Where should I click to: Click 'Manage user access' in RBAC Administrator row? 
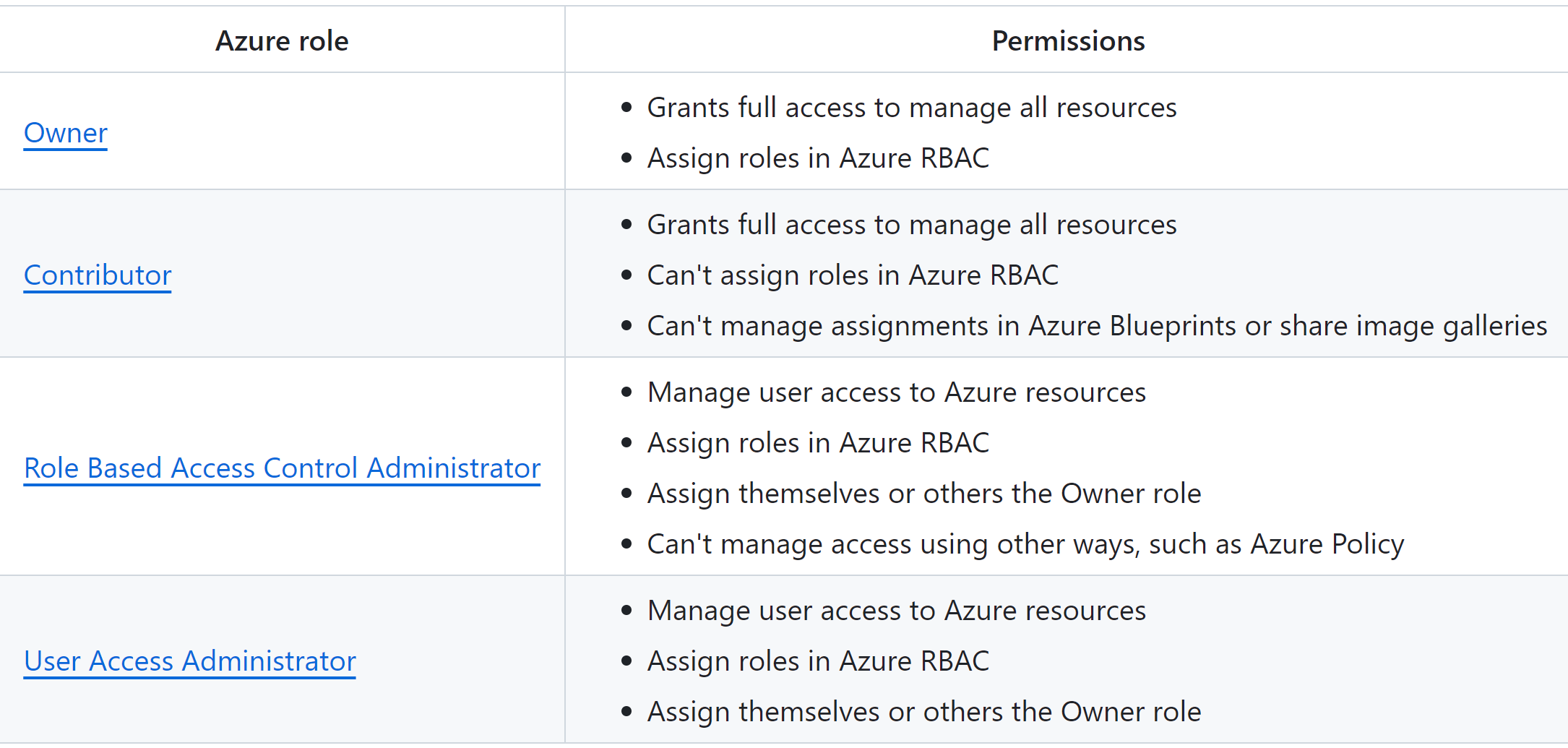pyautogui.click(x=897, y=392)
